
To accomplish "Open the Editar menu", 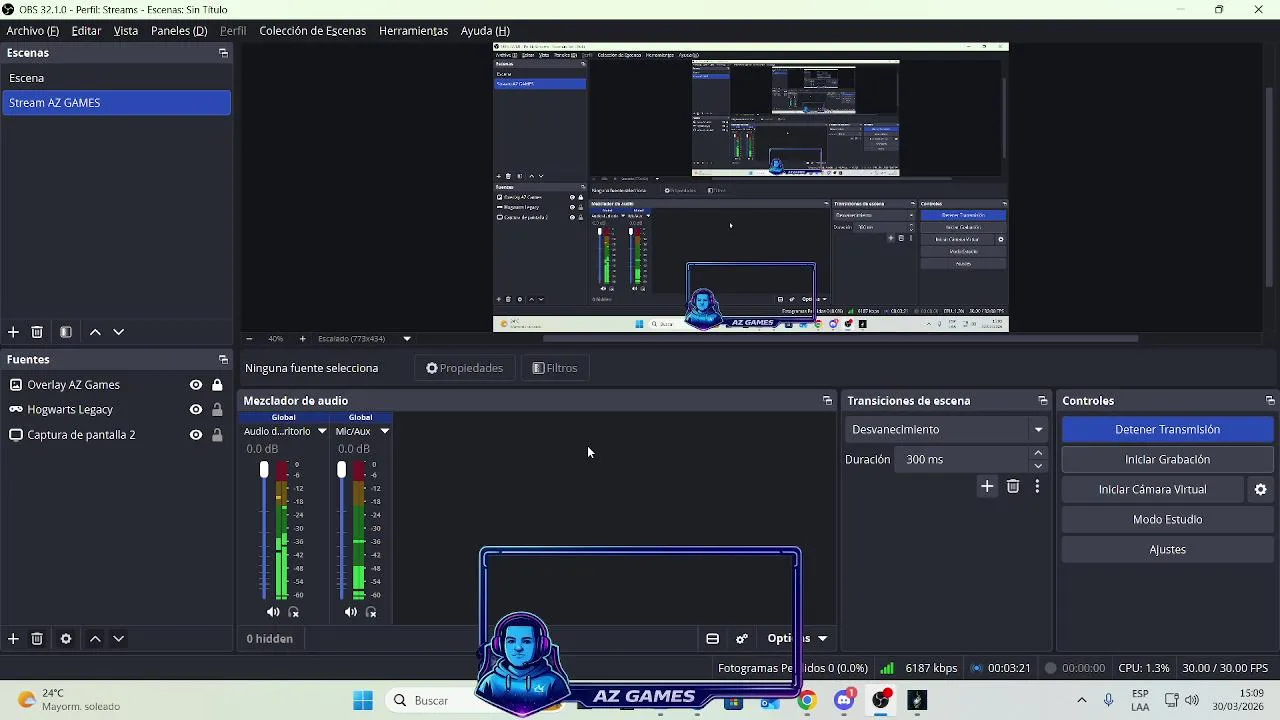I will pos(86,31).
